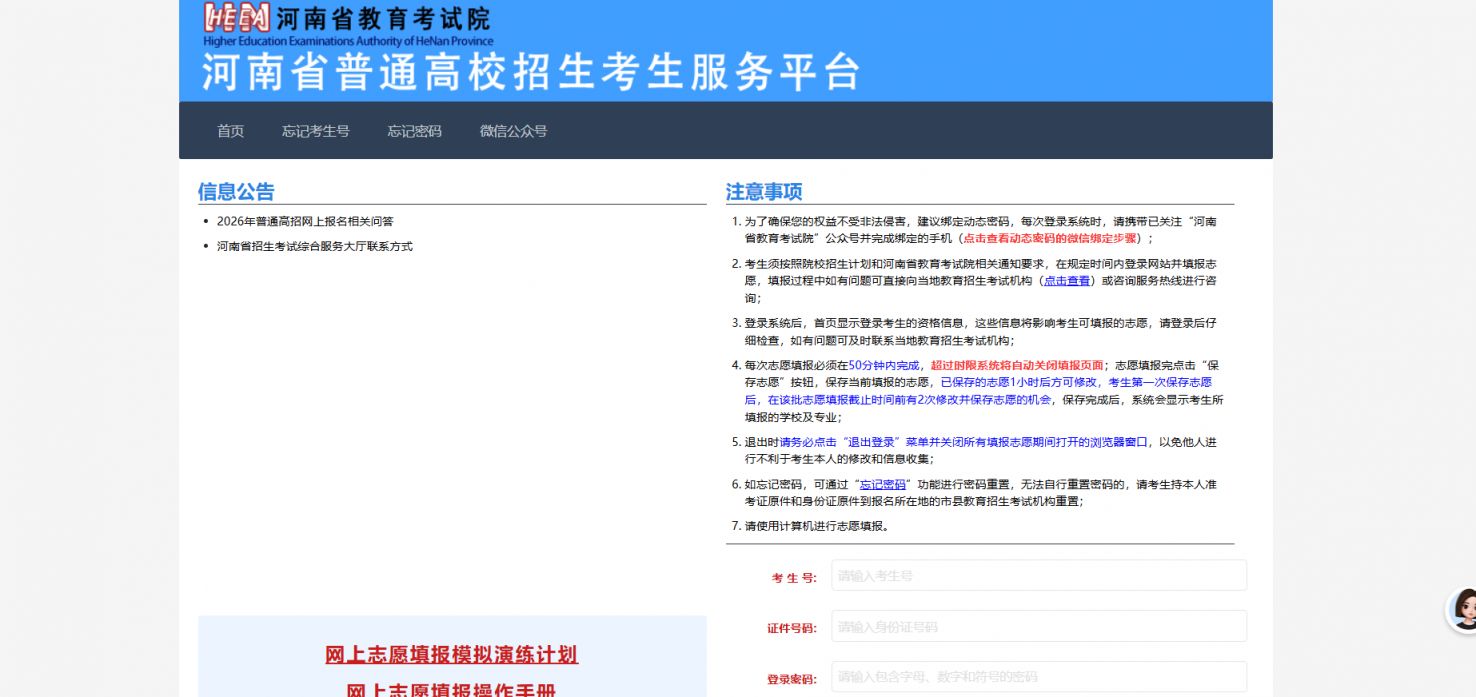This screenshot has width=1476, height=697.
Task: Focus the 考生号 input field
Action: (x=1039, y=576)
